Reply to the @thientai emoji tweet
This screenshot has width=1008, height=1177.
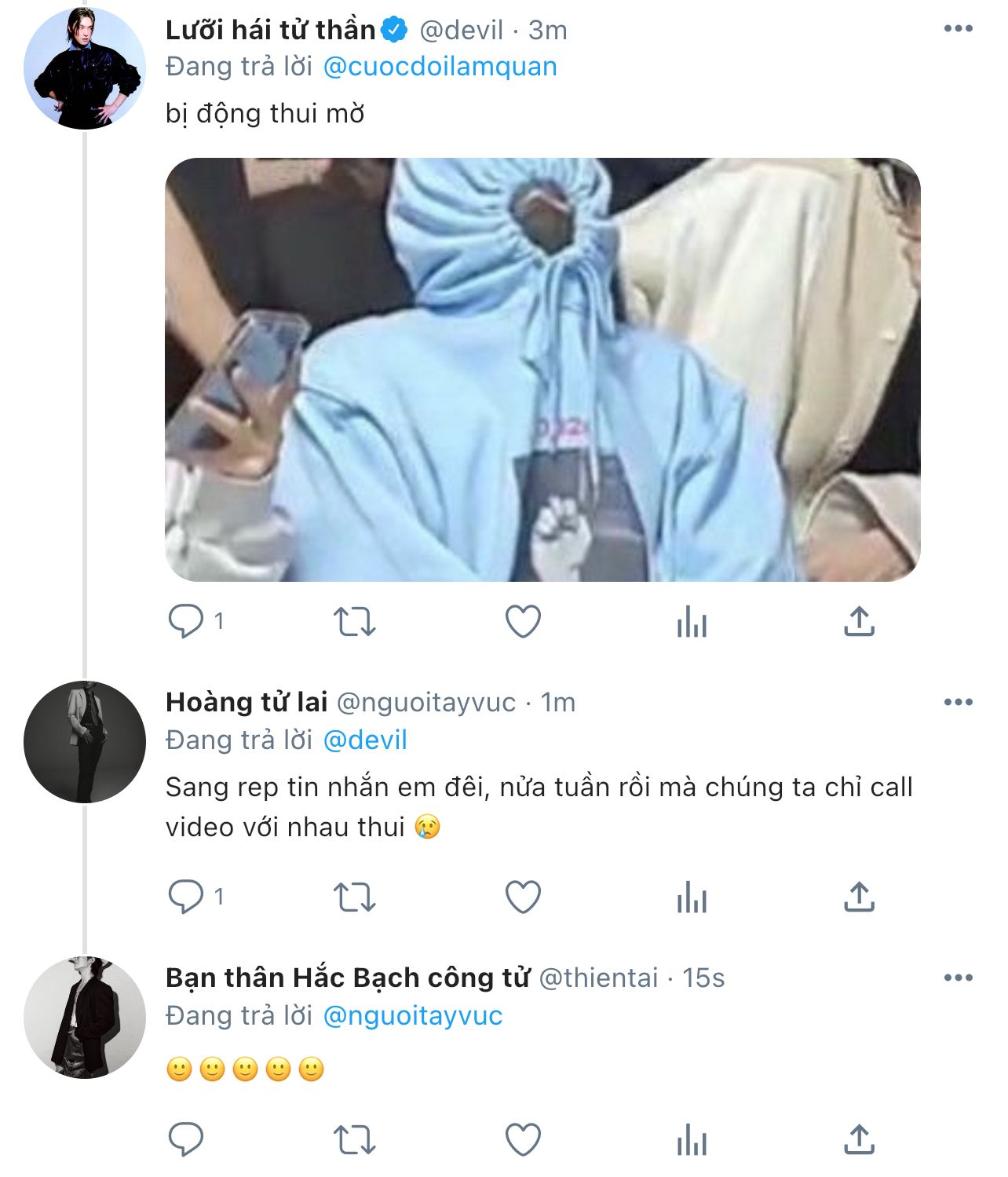tap(186, 1140)
